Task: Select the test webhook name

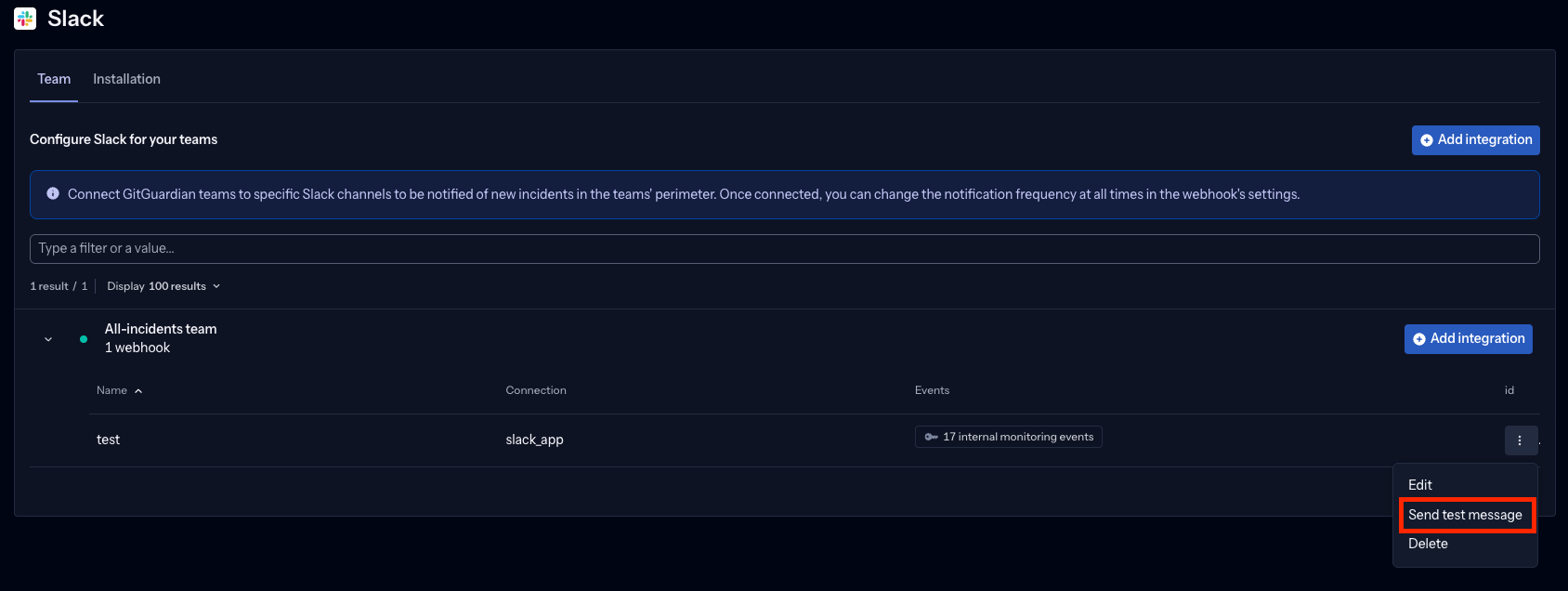Action: tap(108, 440)
